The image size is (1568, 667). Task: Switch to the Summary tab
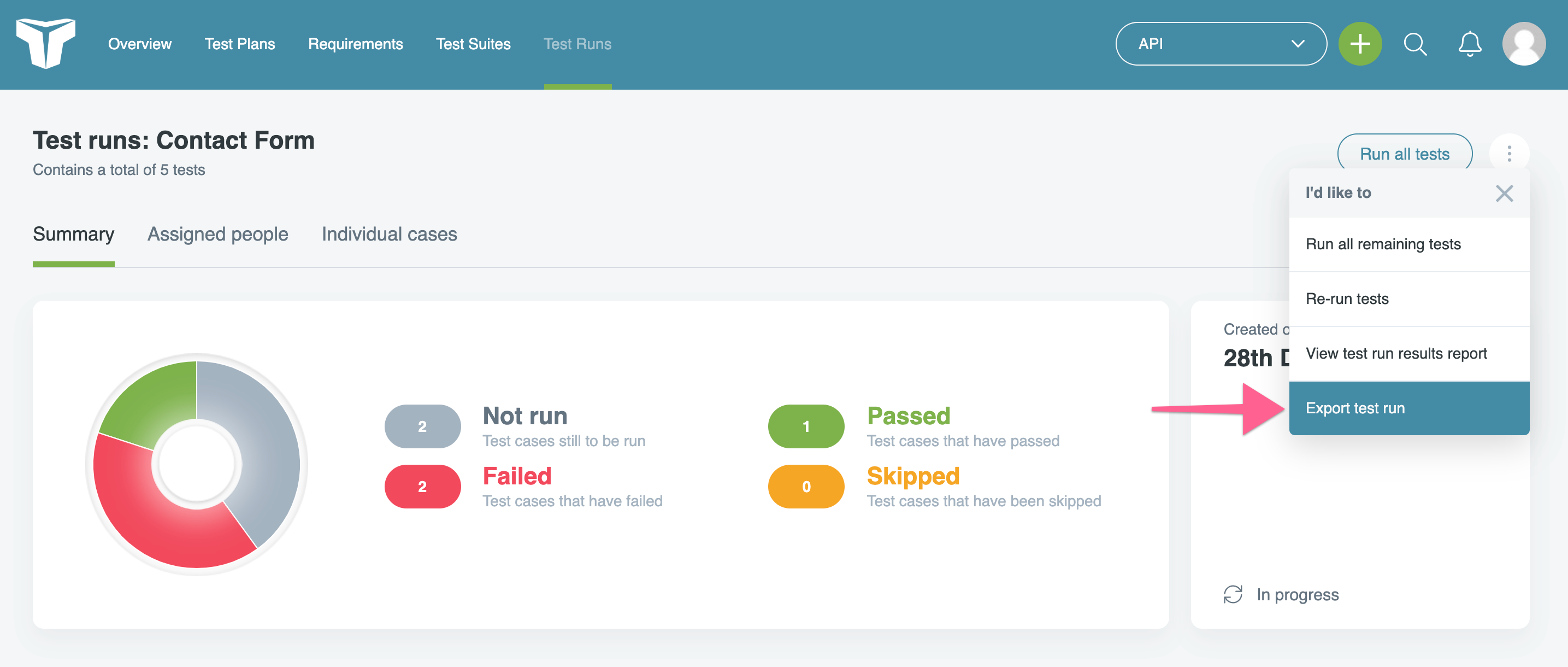pos(74,235)
